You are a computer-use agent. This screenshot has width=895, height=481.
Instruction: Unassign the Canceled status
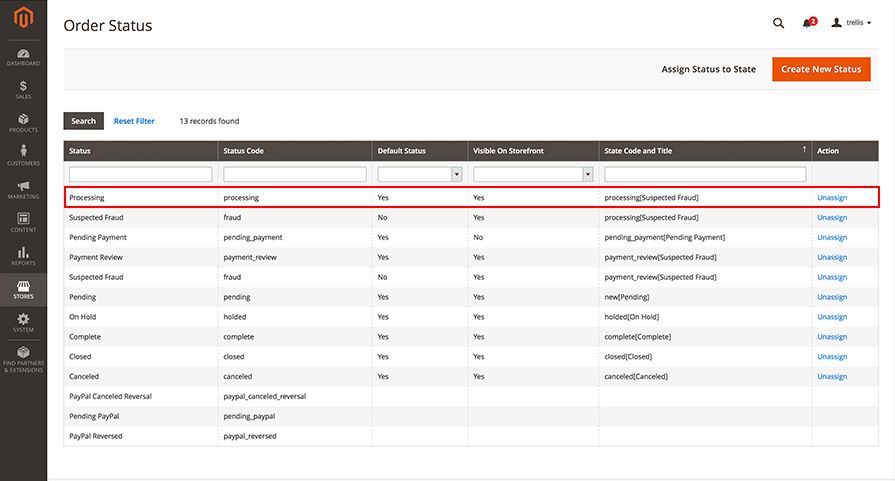tap(832, 377)
